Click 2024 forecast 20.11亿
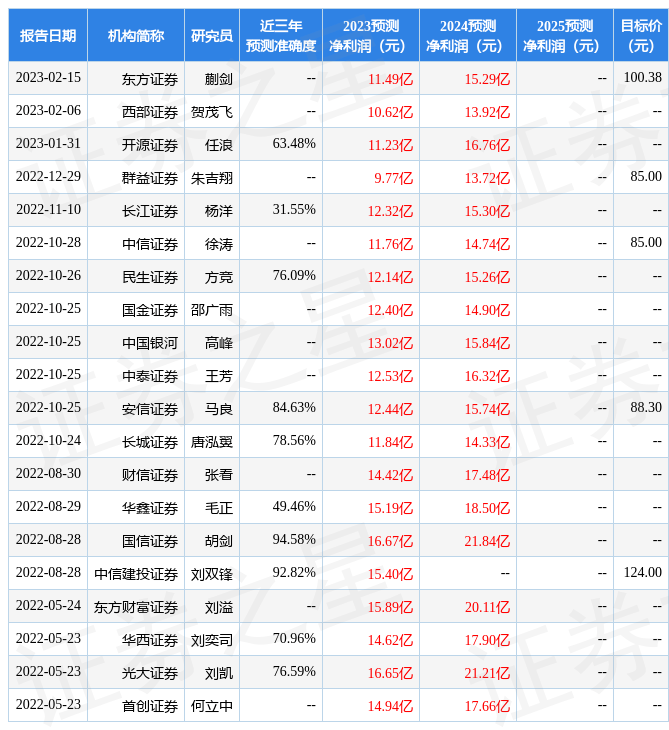 tap(487, 608)
